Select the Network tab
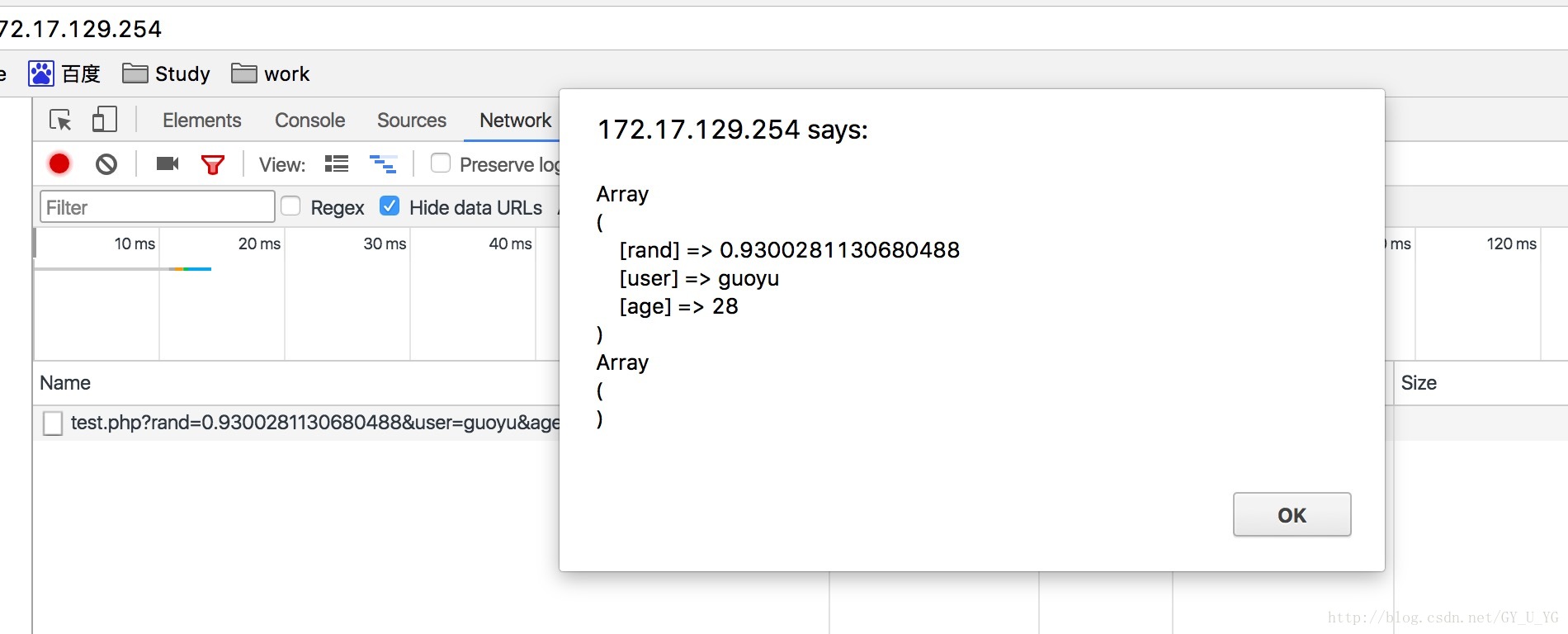The height and width of the screenshot is (634, 1568). 515,121
